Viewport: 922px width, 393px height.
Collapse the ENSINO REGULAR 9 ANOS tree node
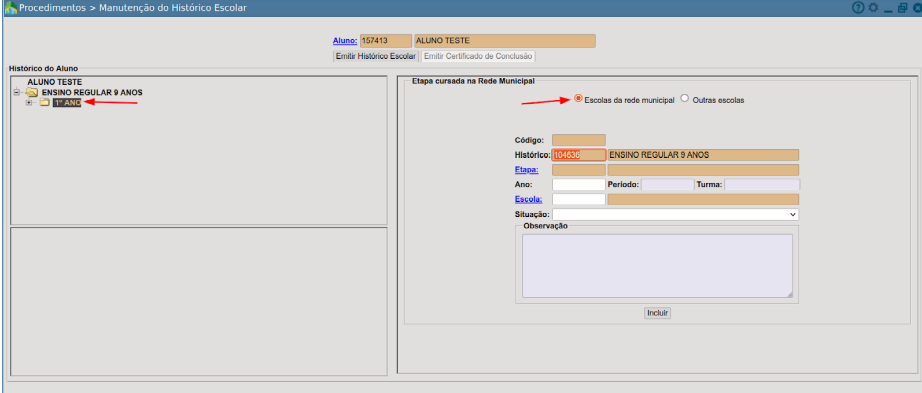tap(17, 92)
